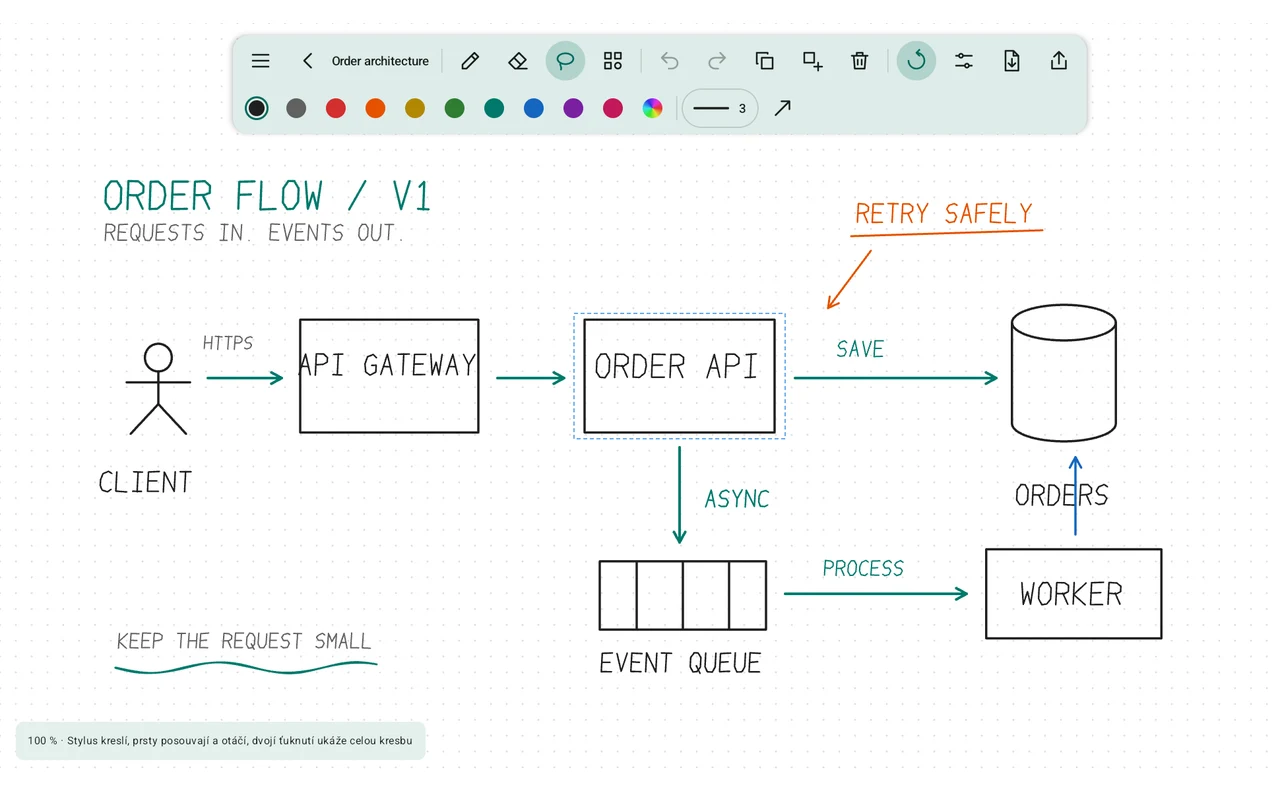Screen dimensions: 1280x800
Task: Select the Eraser tool
Action: [517, 61]
